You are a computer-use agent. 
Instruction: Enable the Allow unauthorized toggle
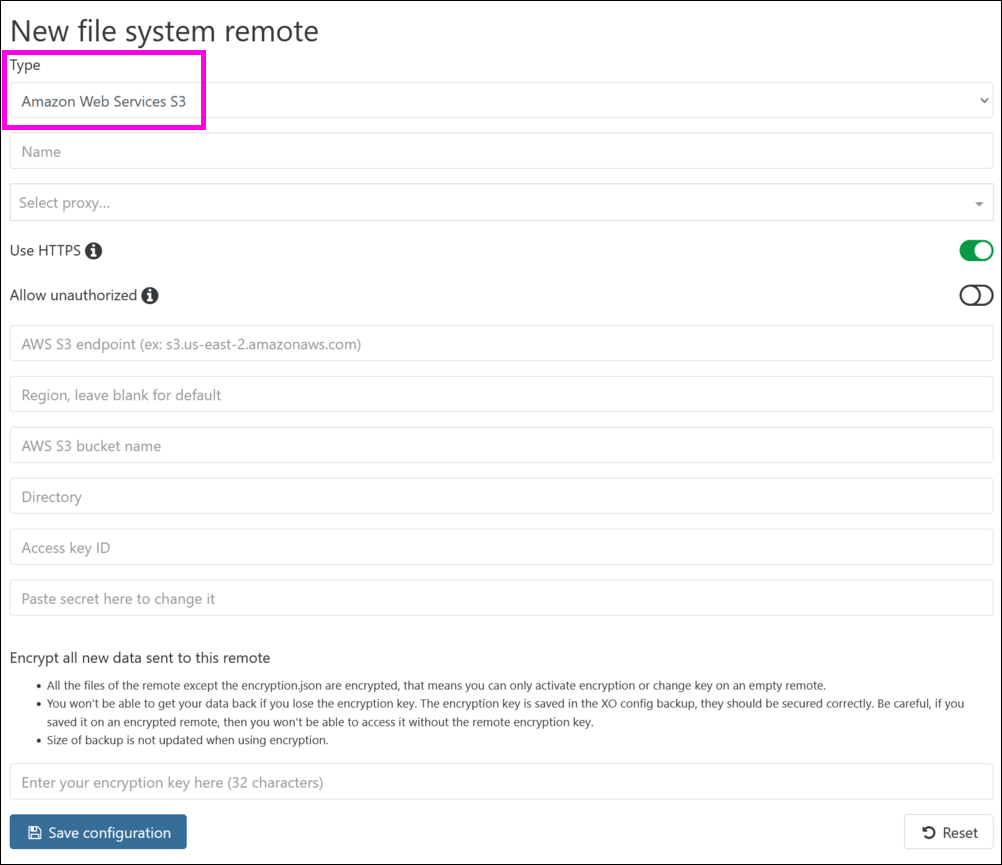[976, 295]
